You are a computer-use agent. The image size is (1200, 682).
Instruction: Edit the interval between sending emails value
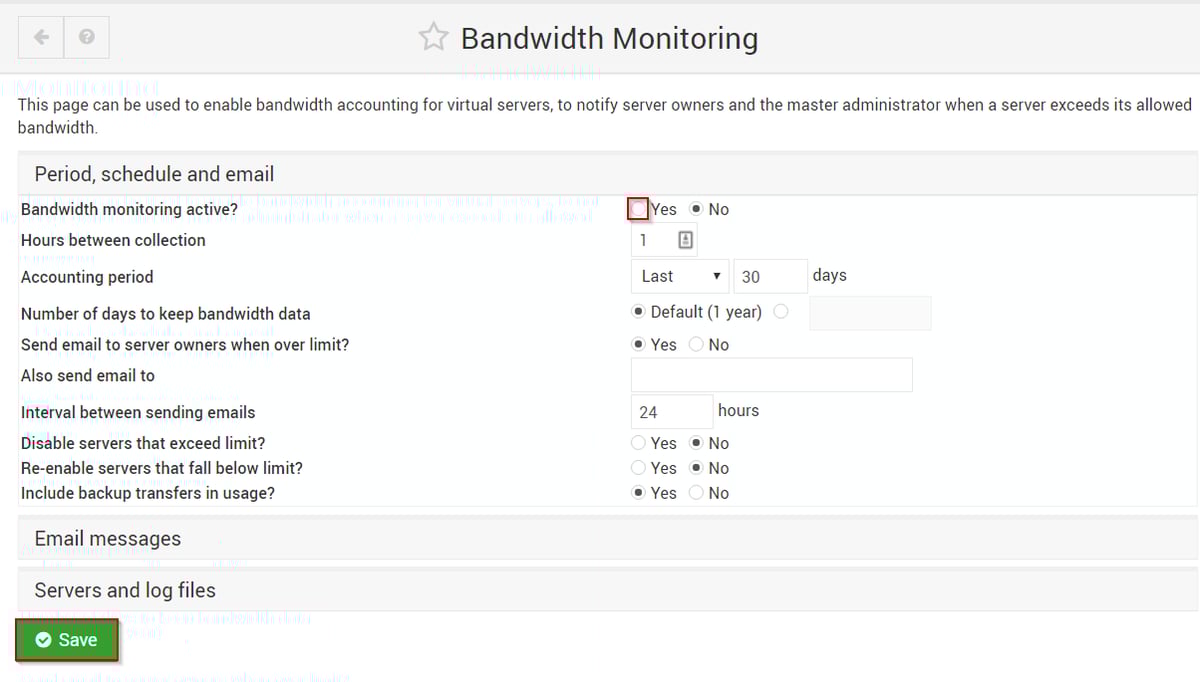click(x=670, y=410)
